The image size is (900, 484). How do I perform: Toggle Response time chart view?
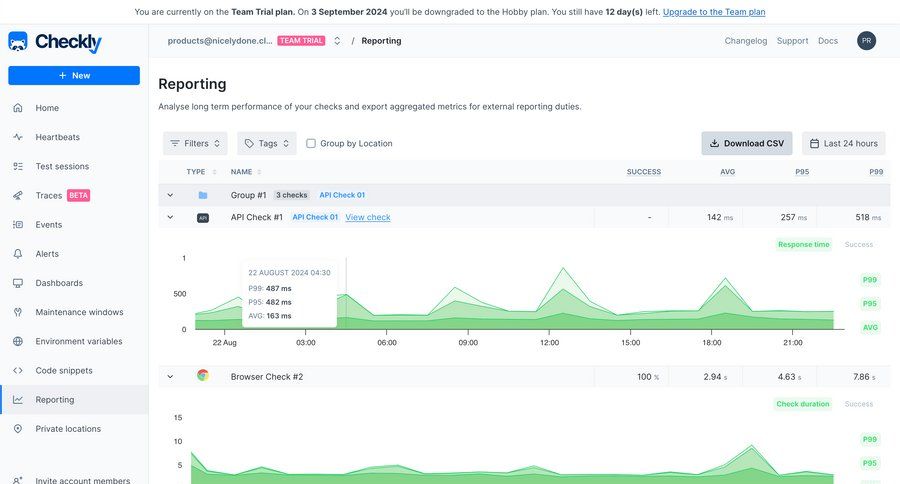[x=803, y=244]
